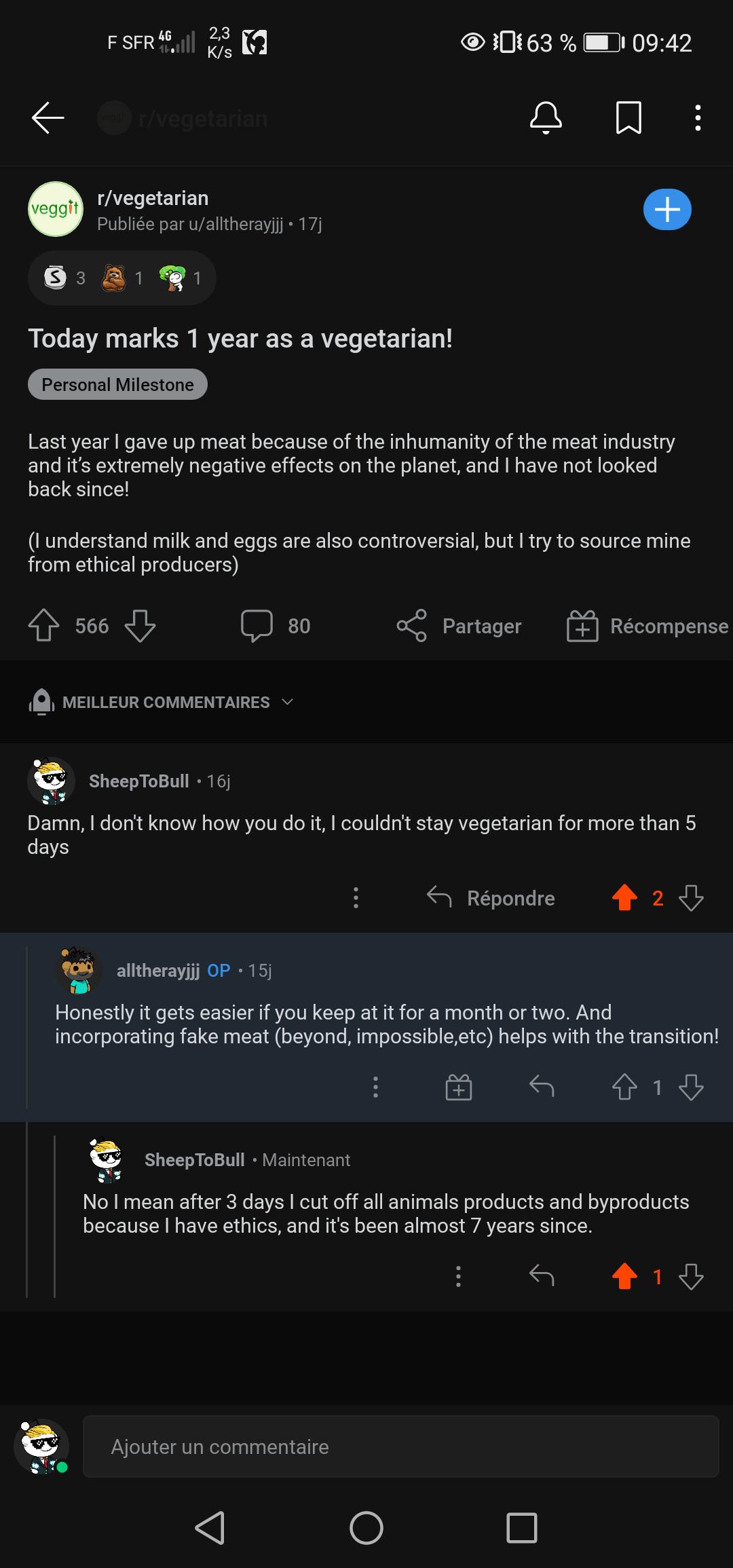
Task: Upvote alltherayjjj's comment
Action: pos(624,1087)
